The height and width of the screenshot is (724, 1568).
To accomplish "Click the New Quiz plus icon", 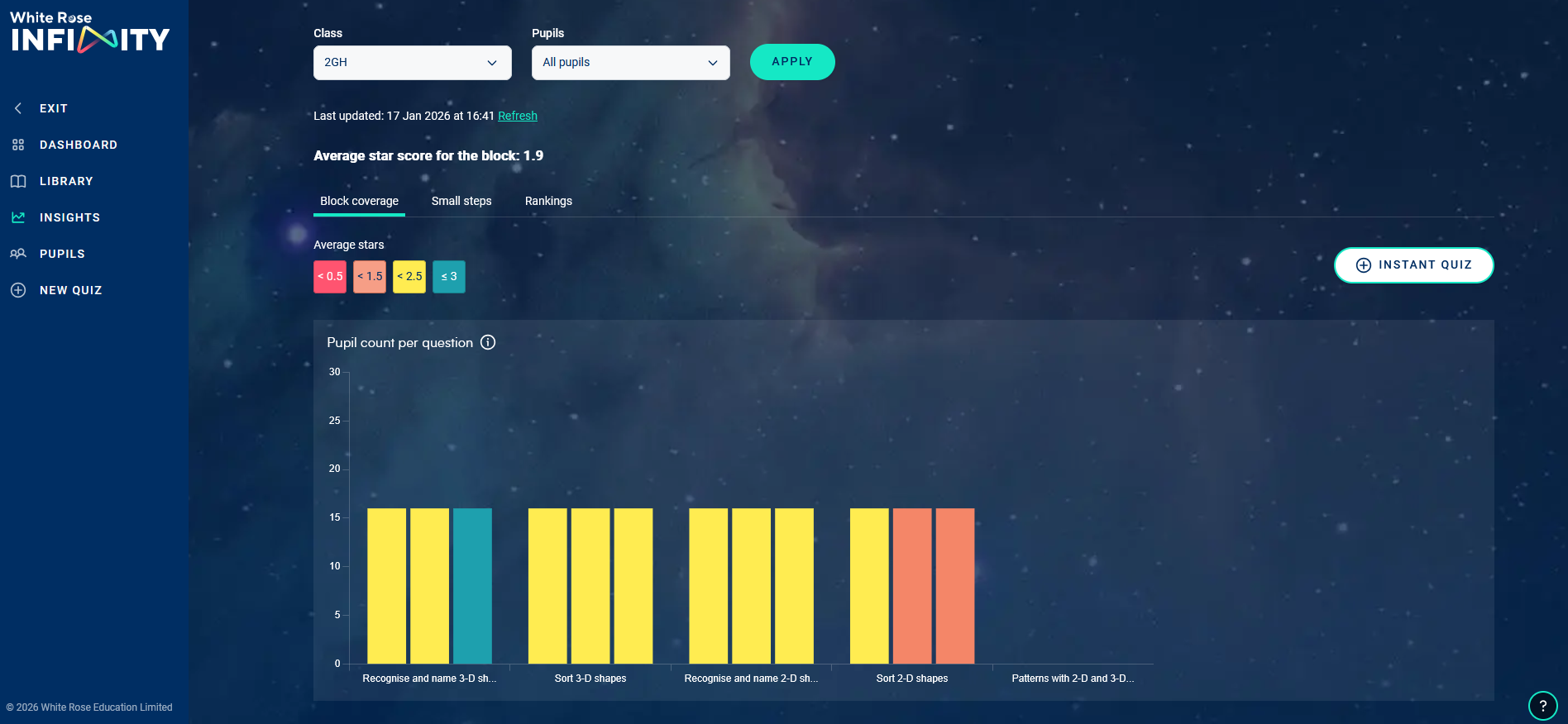I will coord(18,290).
